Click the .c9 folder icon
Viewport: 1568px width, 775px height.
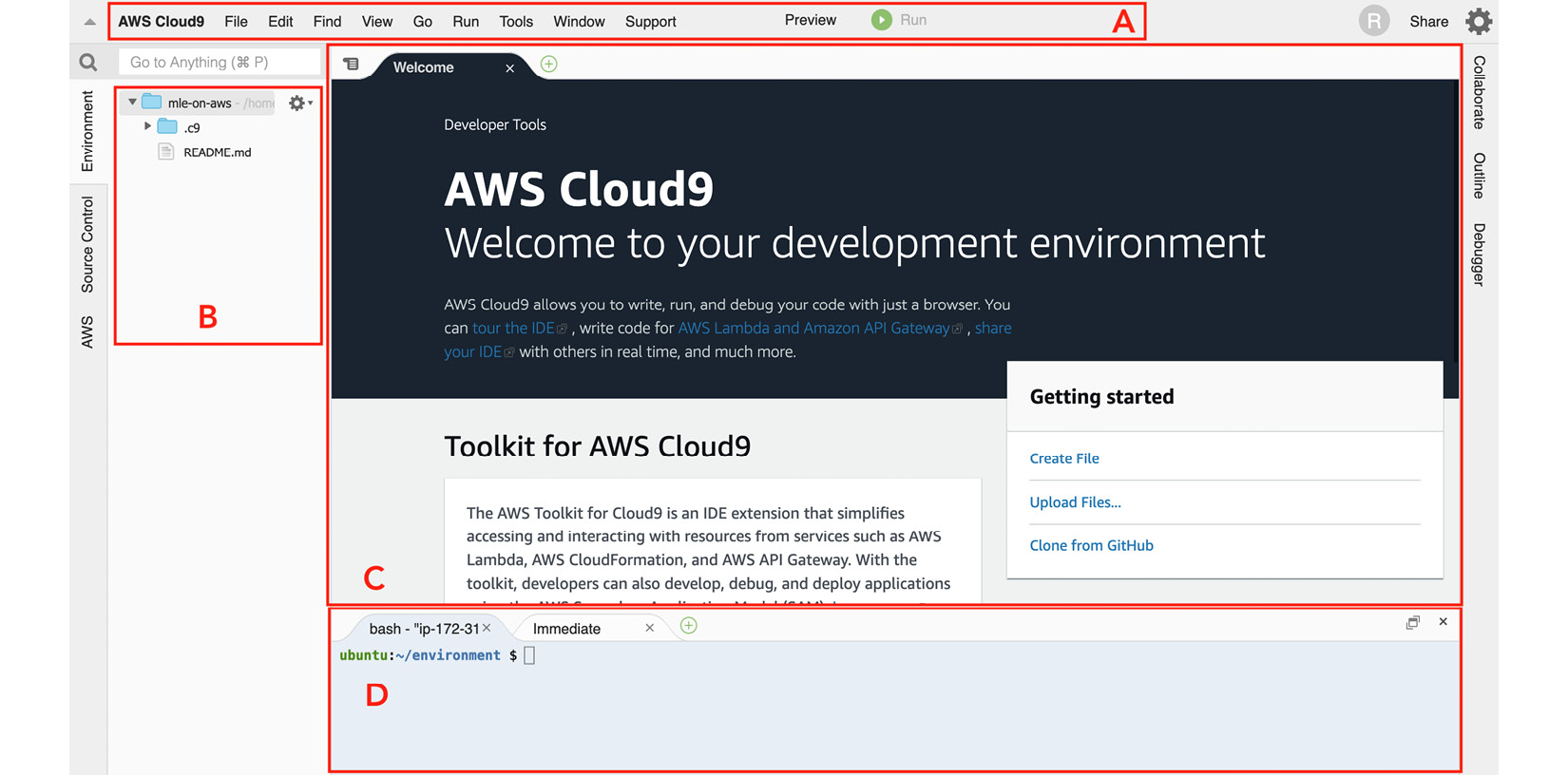pos(167,126)
